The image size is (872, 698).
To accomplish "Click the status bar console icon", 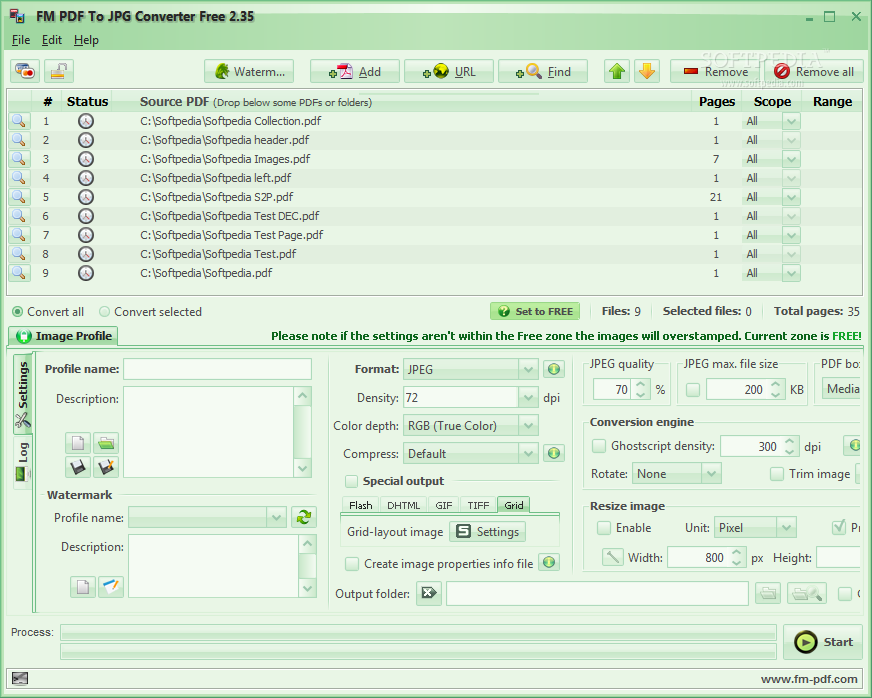I will pyautogui.click(x=20, y=678).
